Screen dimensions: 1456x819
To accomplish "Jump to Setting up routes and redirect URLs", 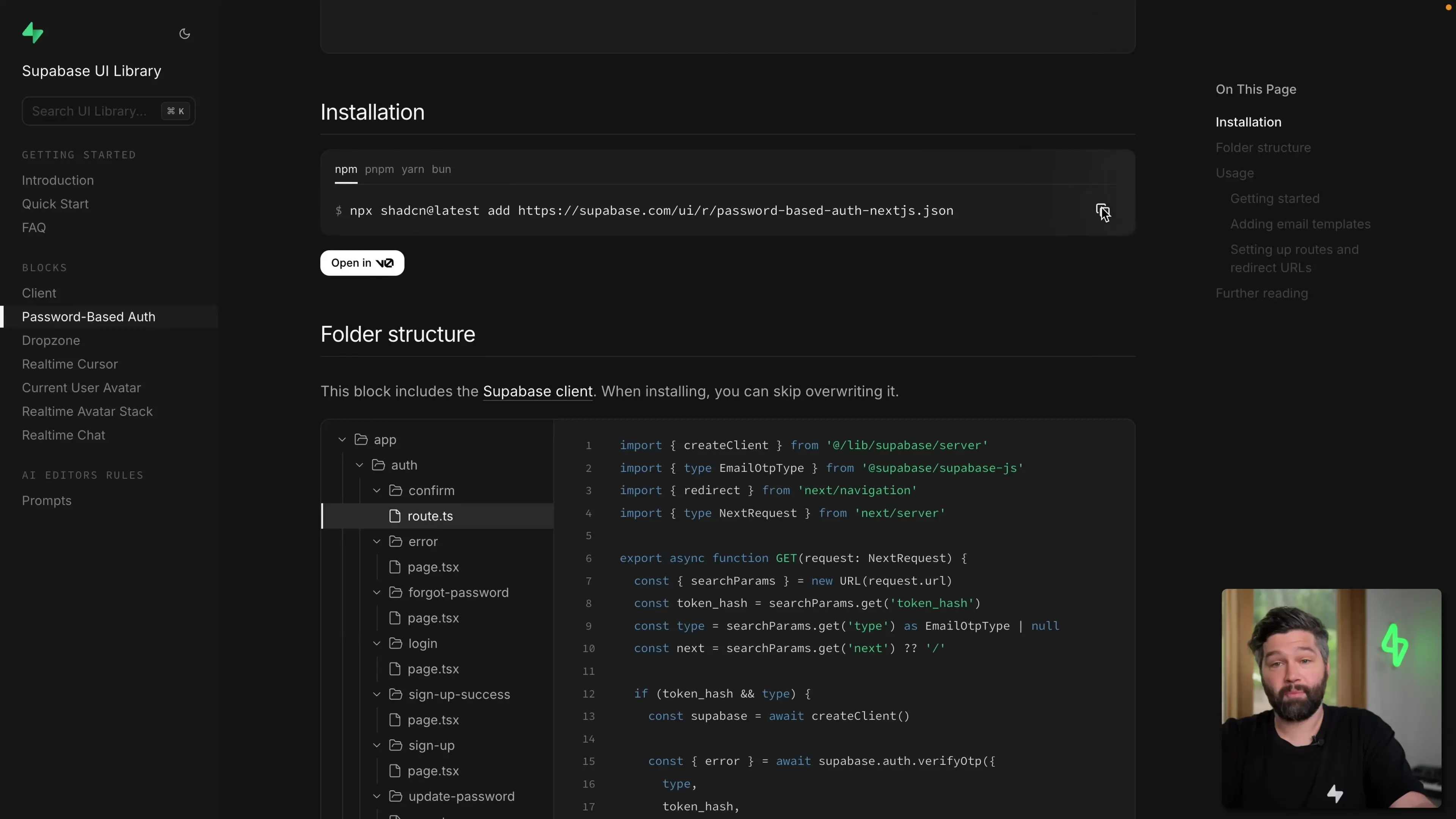I will (x=1294, y=258).
